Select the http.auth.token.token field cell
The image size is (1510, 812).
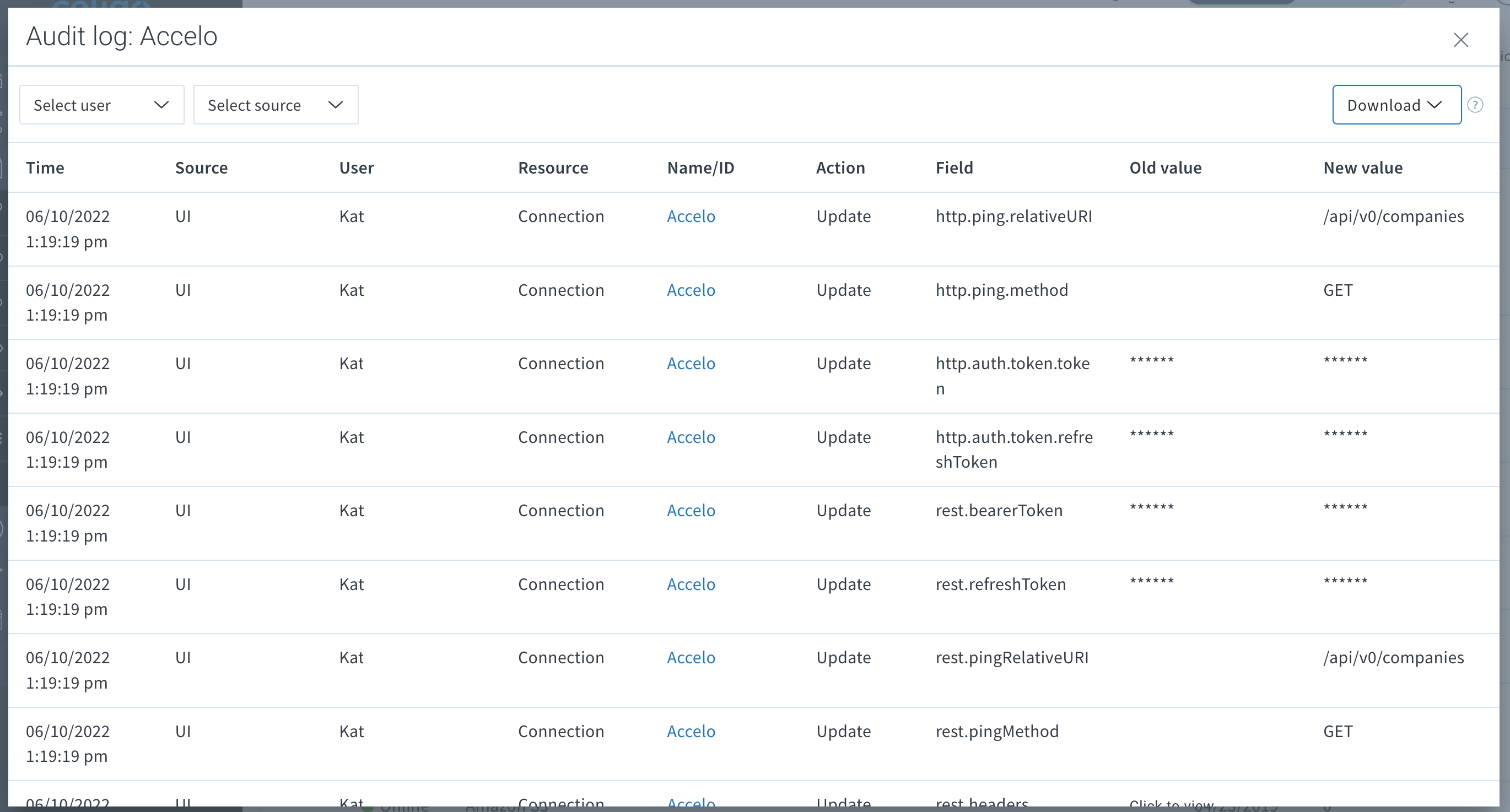click(x=1012, y=376)
